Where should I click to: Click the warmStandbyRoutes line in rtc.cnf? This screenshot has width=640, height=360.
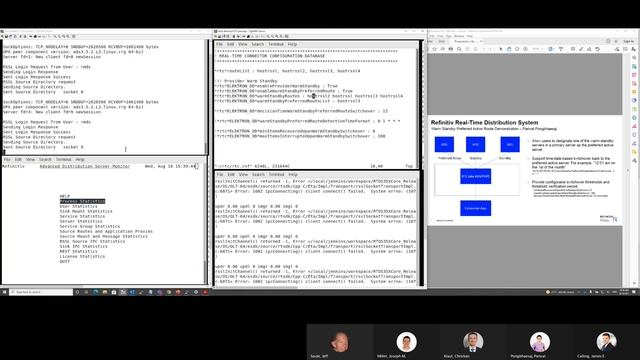point(309,96)
